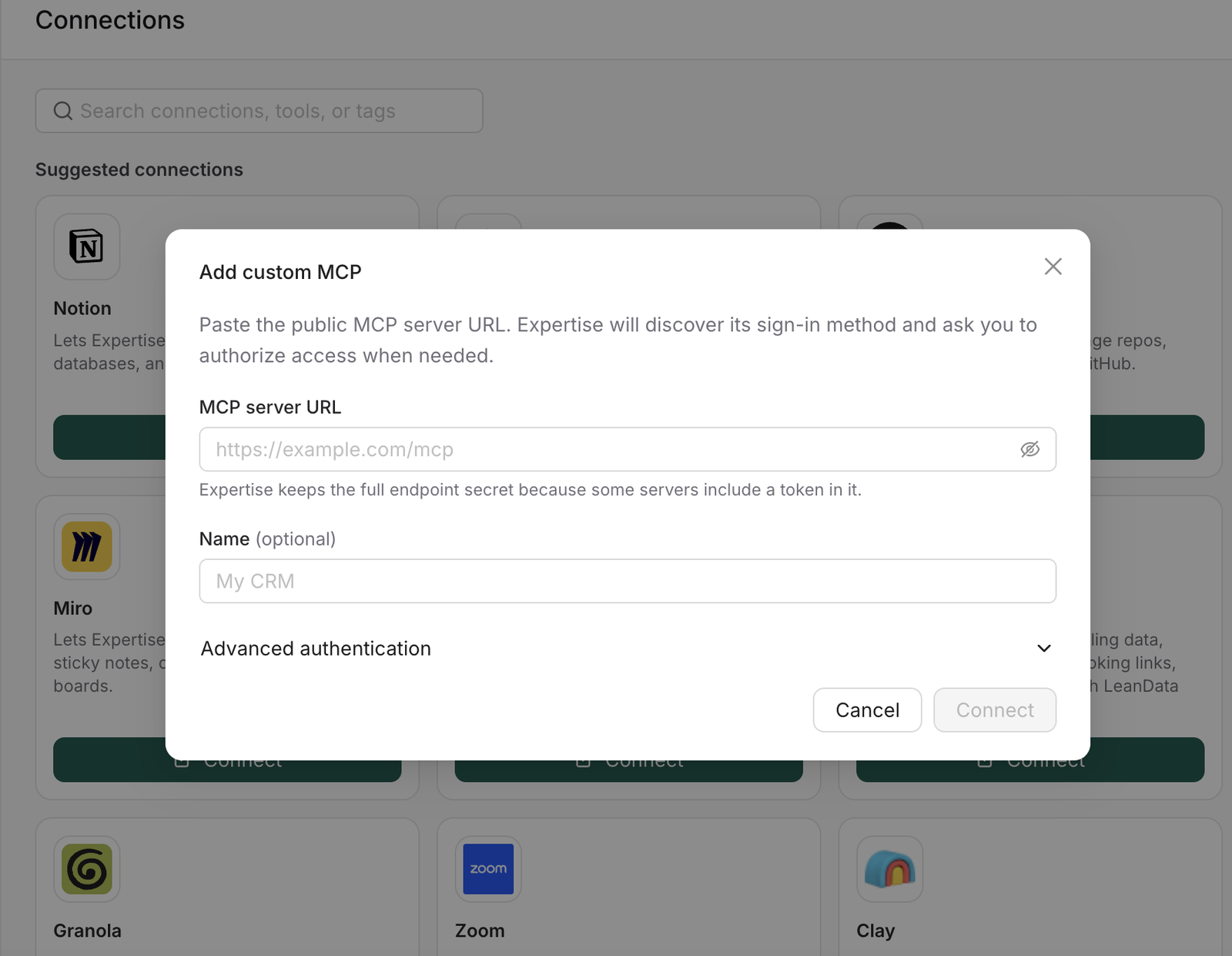Viewport: 1232px width, 956px height.
Task: Click the Notion logo icon
Action: [x=87, y=247]
